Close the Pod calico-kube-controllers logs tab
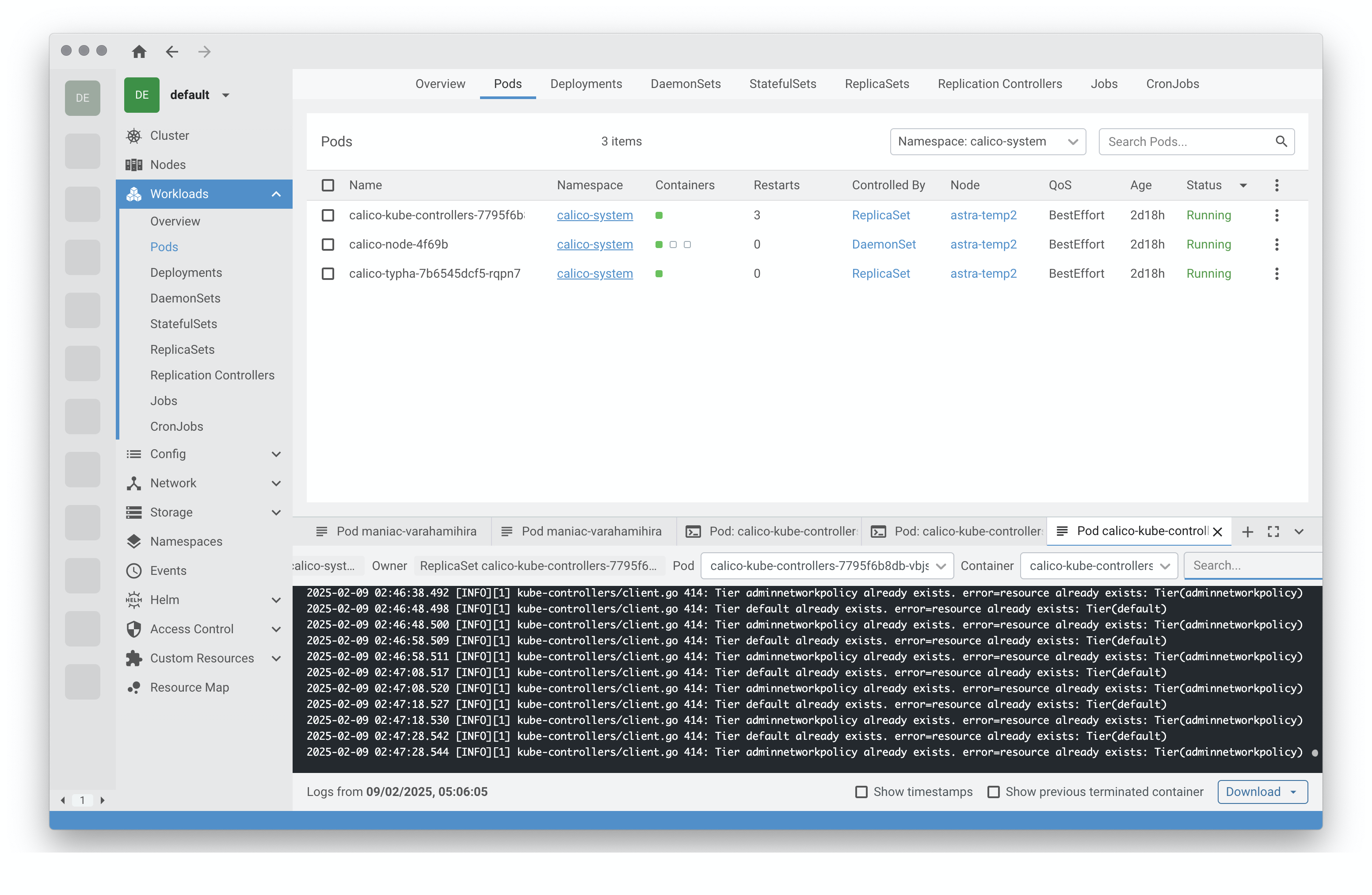The width and height of the screenshot is (1372, 895). 1217,532
